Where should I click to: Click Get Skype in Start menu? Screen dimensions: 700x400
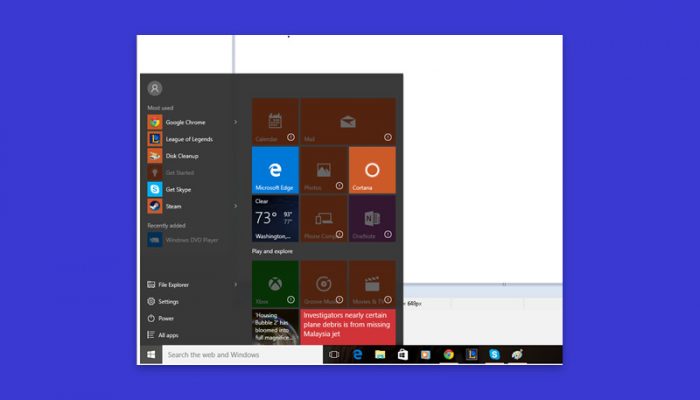point(192,189)
